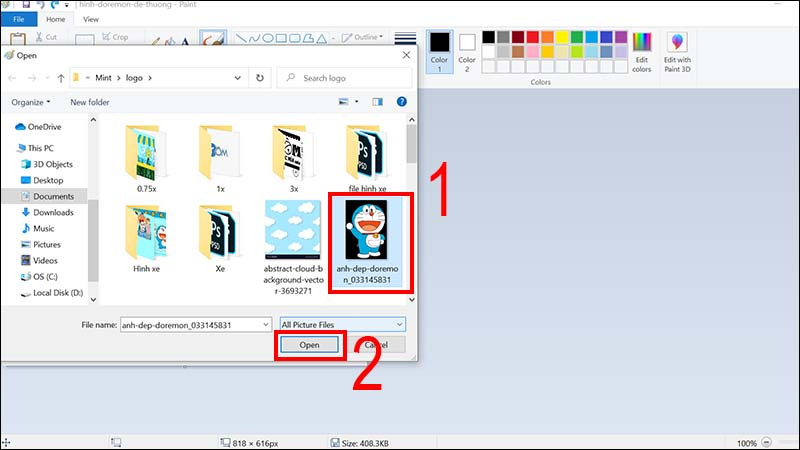Launch Edit with Paint 3D
This screenshot has height=450, width=800.
click(677, 52)
